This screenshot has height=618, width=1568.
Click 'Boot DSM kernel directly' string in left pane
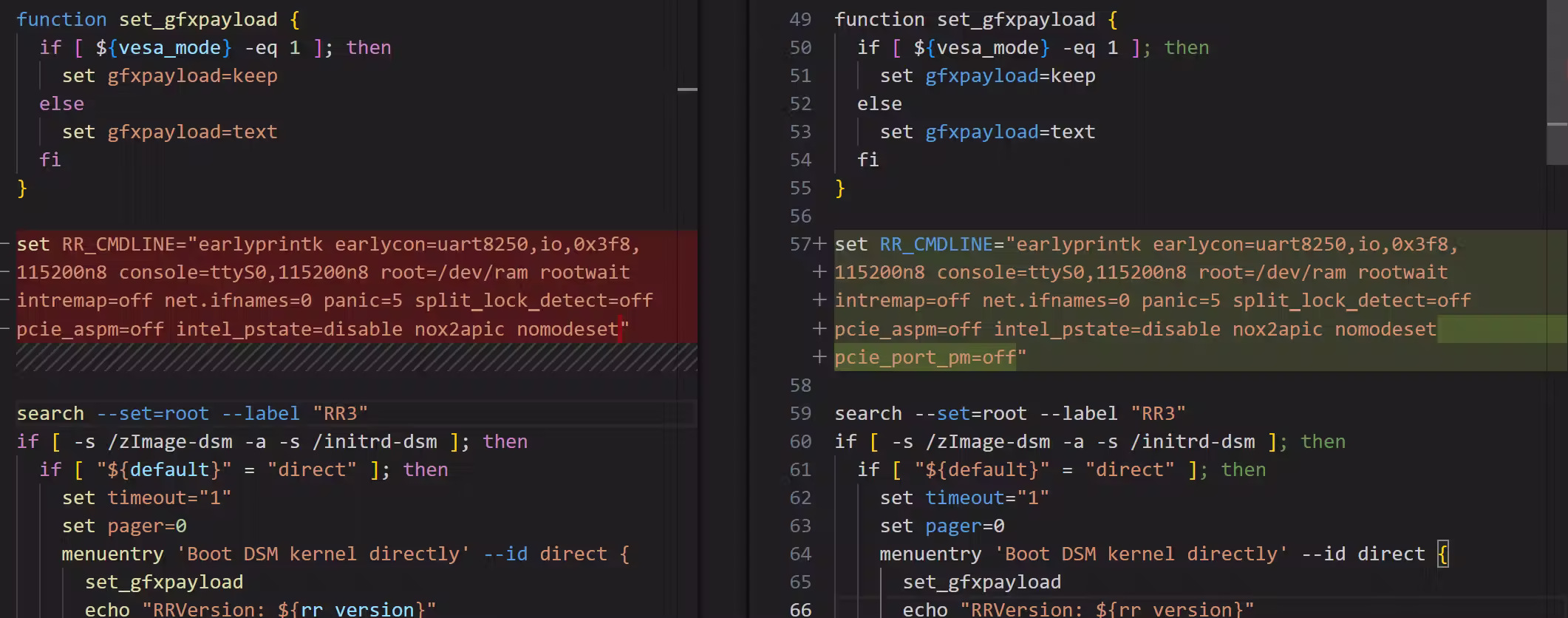click(323, 554)
